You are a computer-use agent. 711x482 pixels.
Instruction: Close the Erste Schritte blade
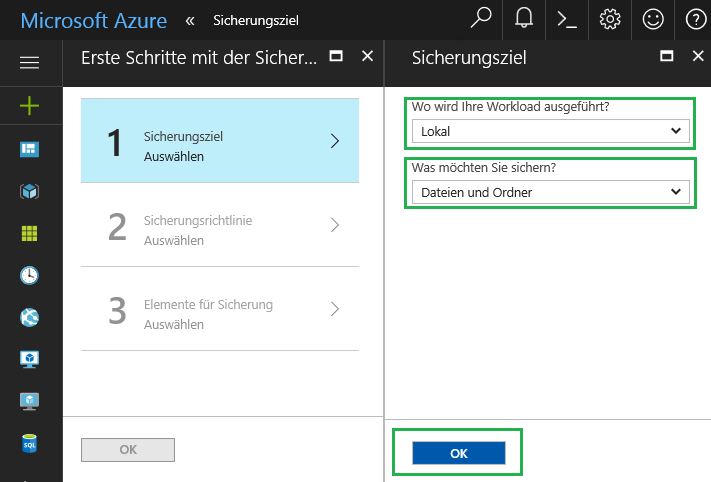coord(367,56)
